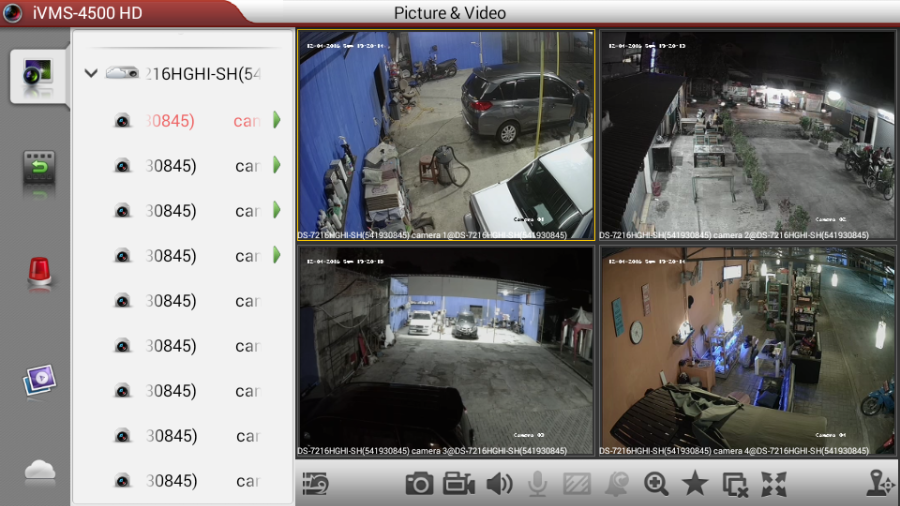Select camera 2 live view showing street
The height and width of the screenshot is (506, 900).
(x=747, y=135)
